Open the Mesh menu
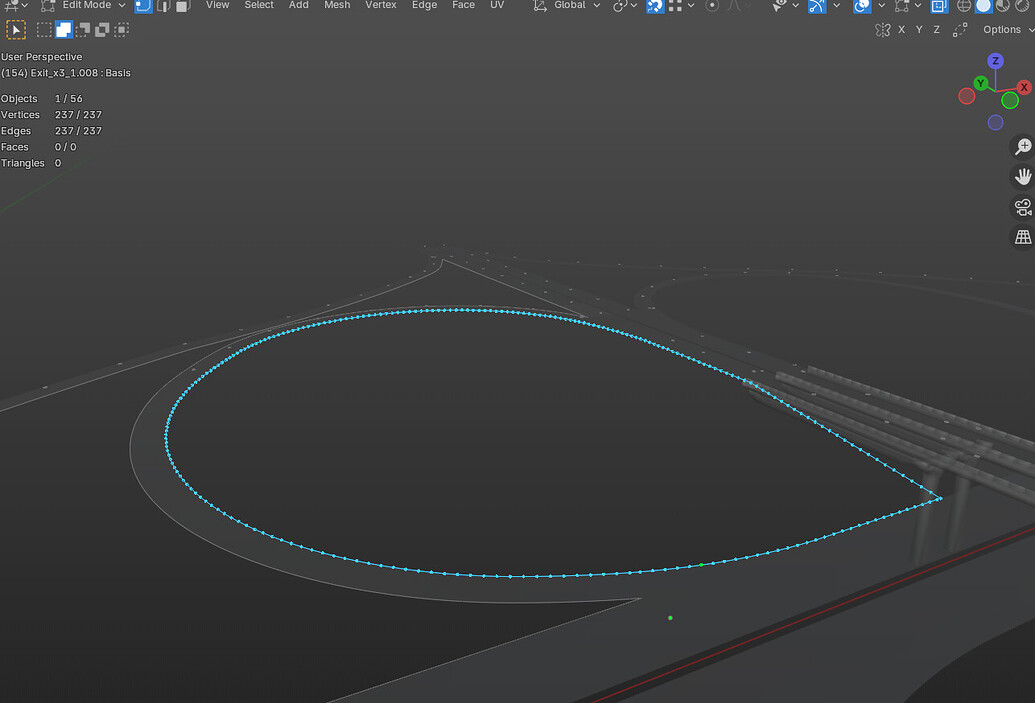This screenshot has width=1035, height=703. click(337, 5)
